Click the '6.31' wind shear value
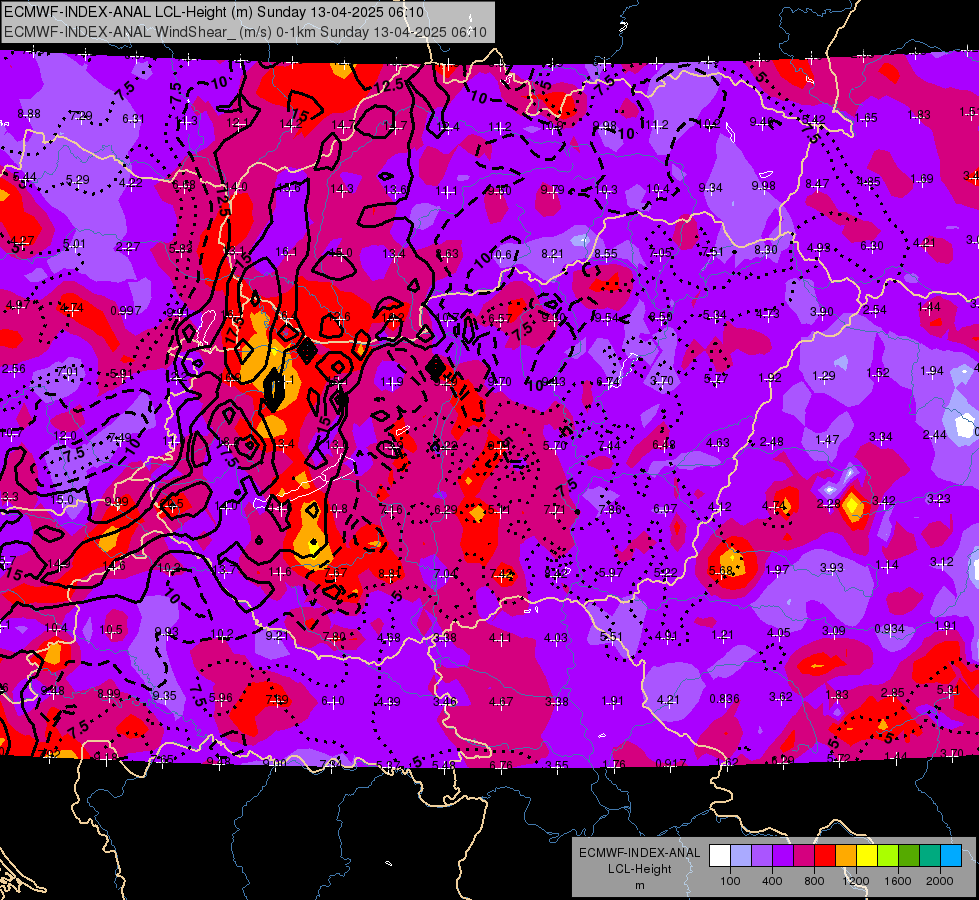This screenshot has height=900, width=979. click(x=133, y=119)
